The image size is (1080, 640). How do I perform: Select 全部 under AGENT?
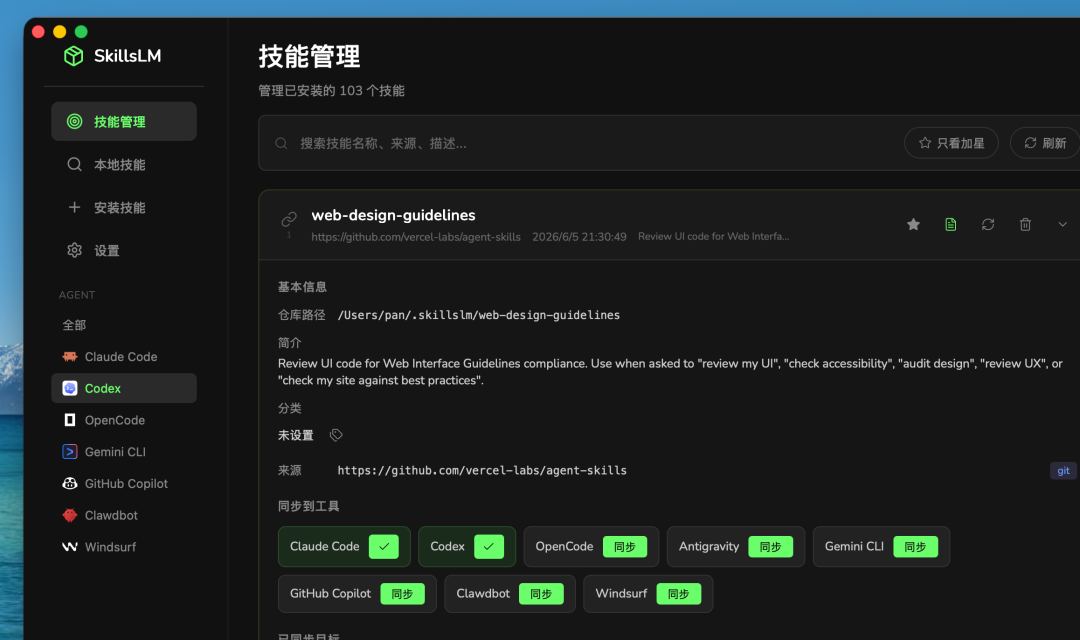pyautogui.click(x=74, y=325)
